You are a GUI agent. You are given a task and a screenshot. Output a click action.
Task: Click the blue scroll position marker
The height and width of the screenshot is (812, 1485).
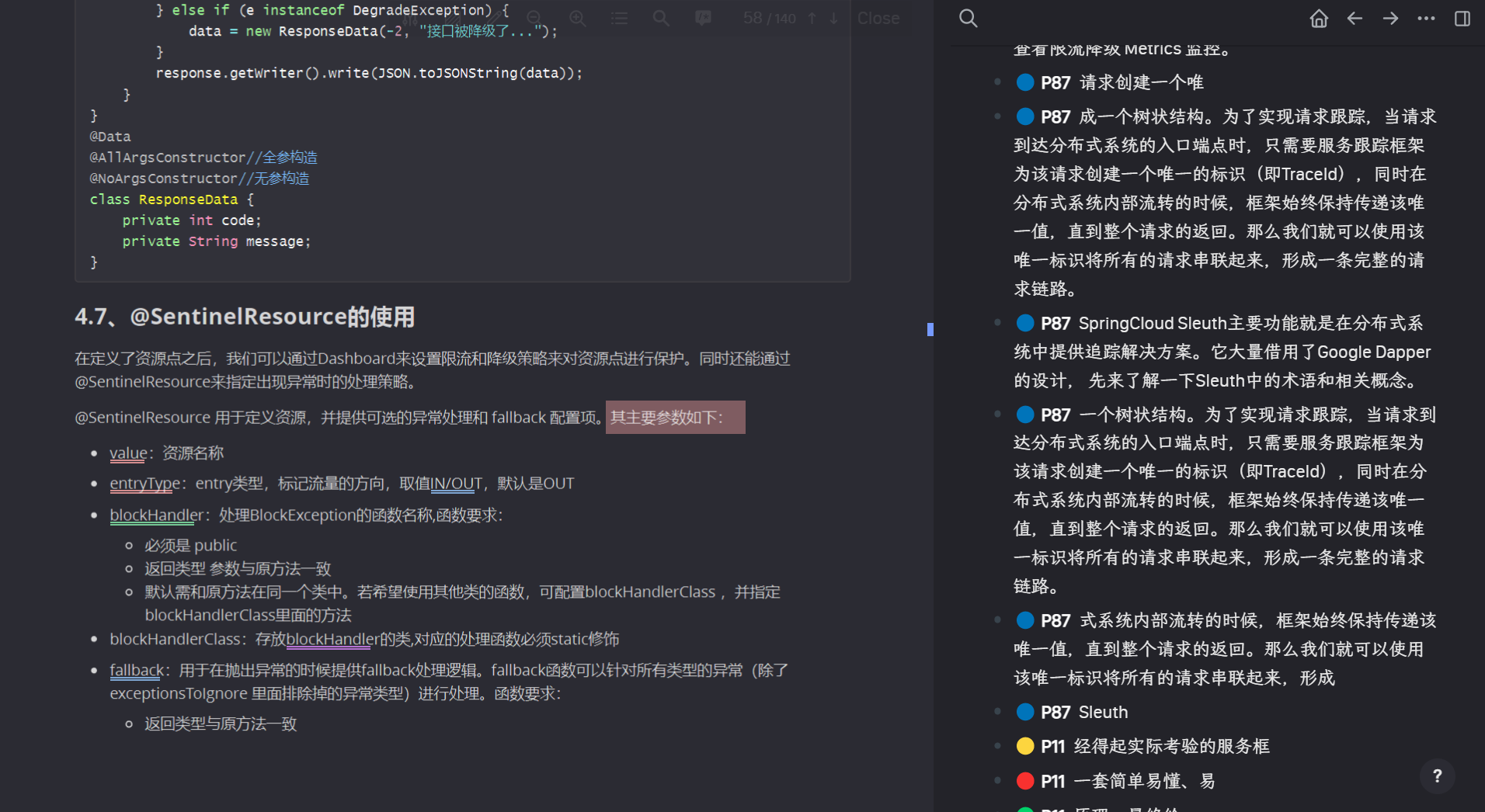(x=930, y=329)
